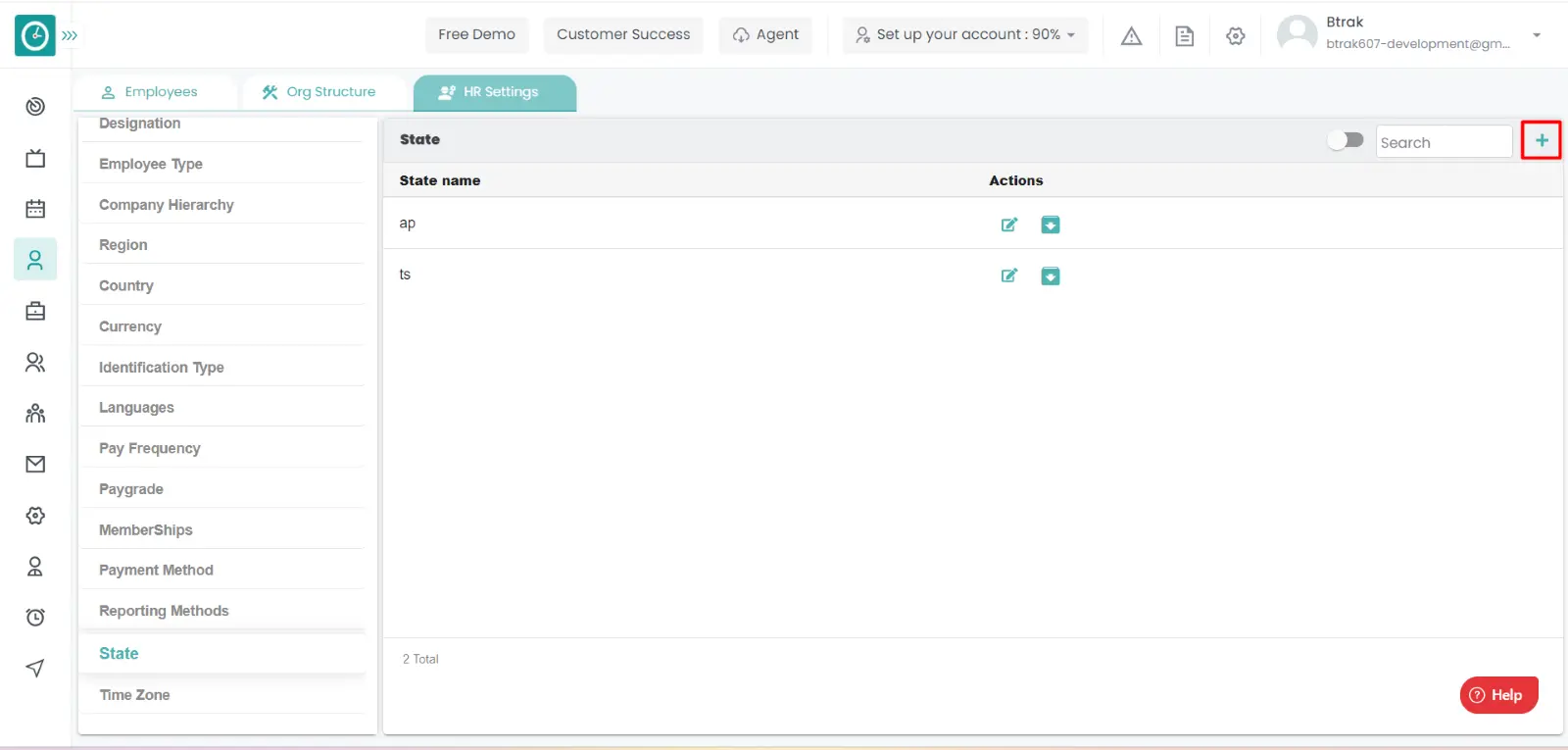Viewport: 1568px width, 750px height.
Task: Open the gear settings icon in sidebar
Action: pos(35,515)
